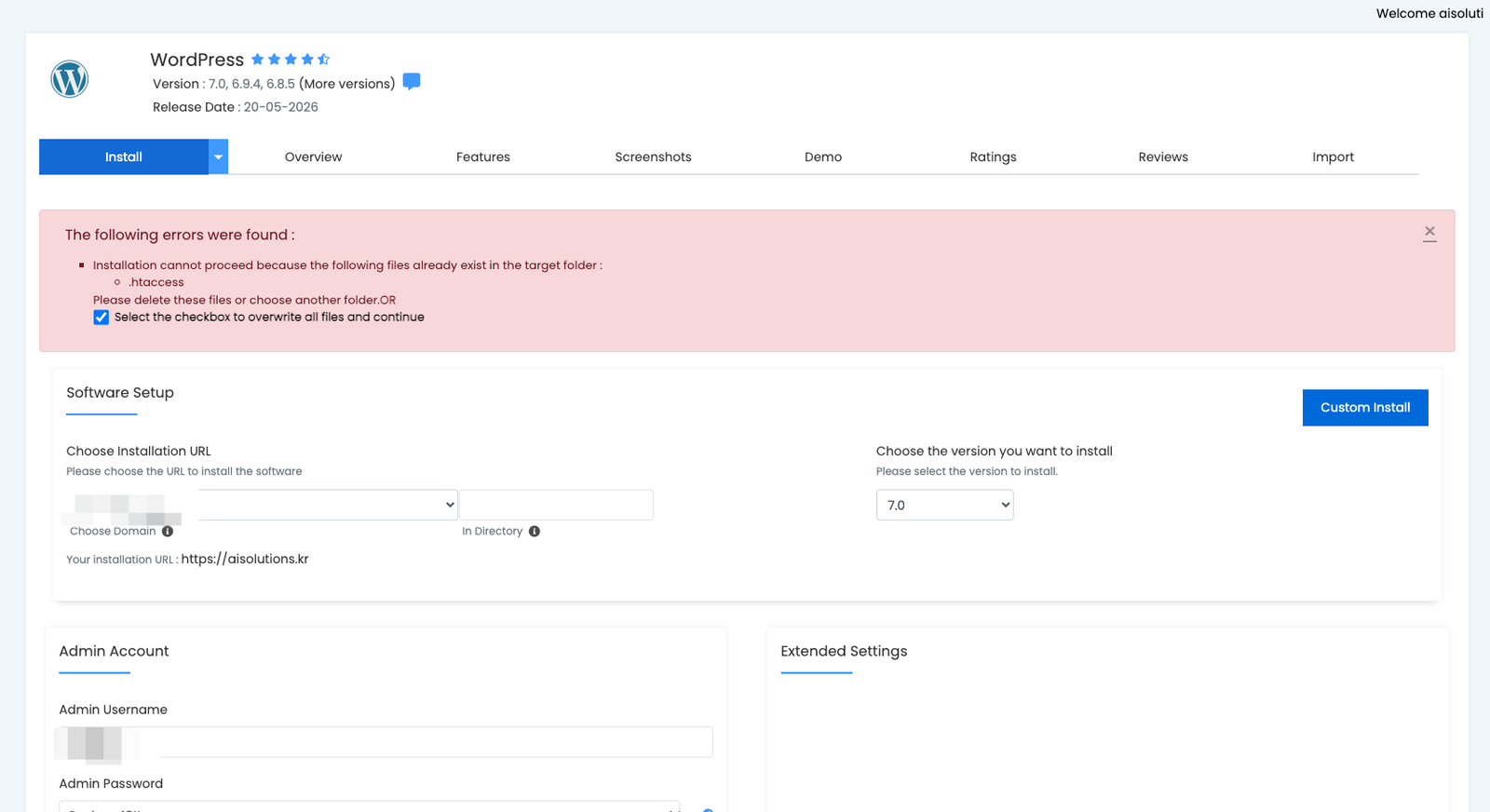
Task: Click the 'Choose Installation URL' label
Action: [139, 452]
